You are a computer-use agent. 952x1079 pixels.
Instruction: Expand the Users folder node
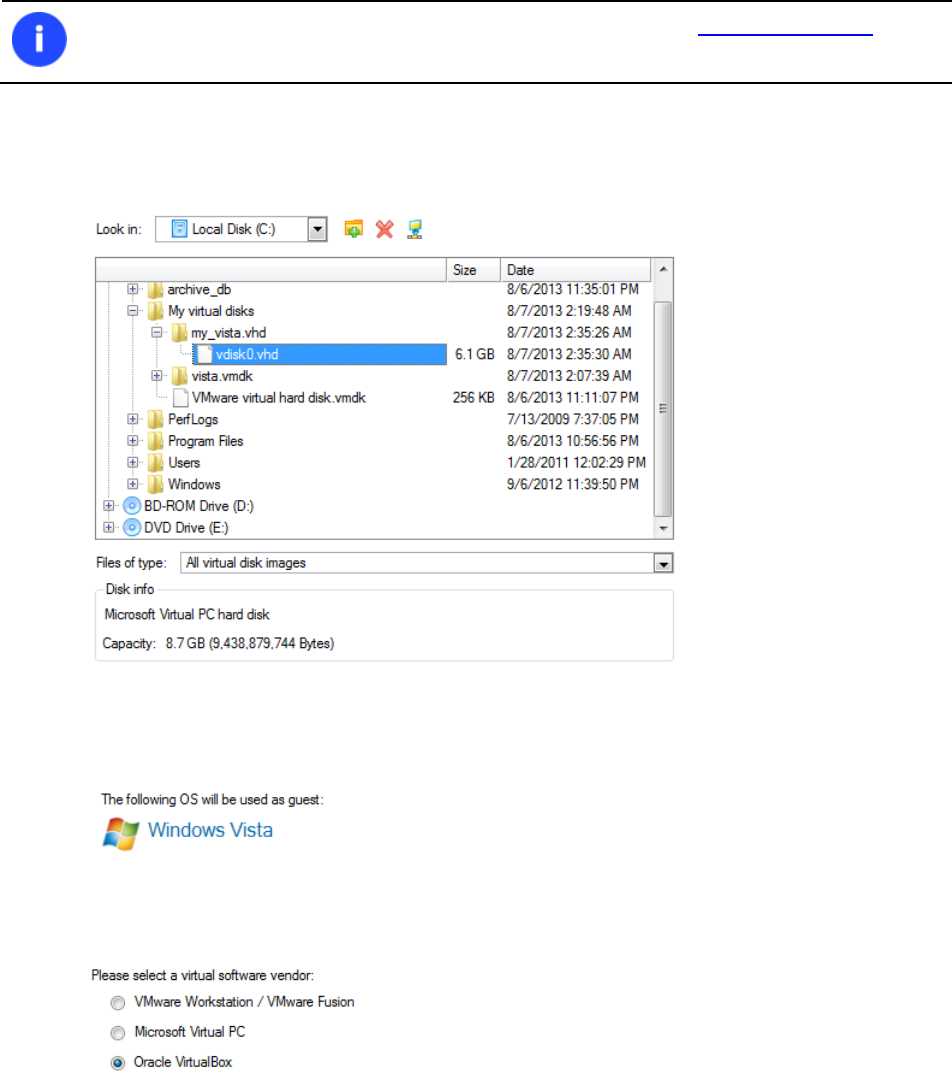(x=133, y=462)
